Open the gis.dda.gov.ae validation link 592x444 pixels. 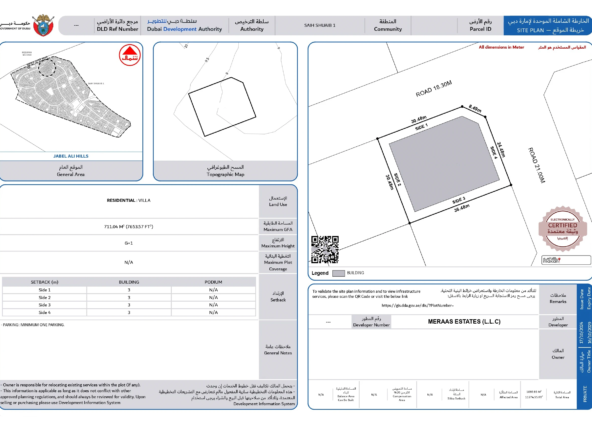click(x=417, y=305)
